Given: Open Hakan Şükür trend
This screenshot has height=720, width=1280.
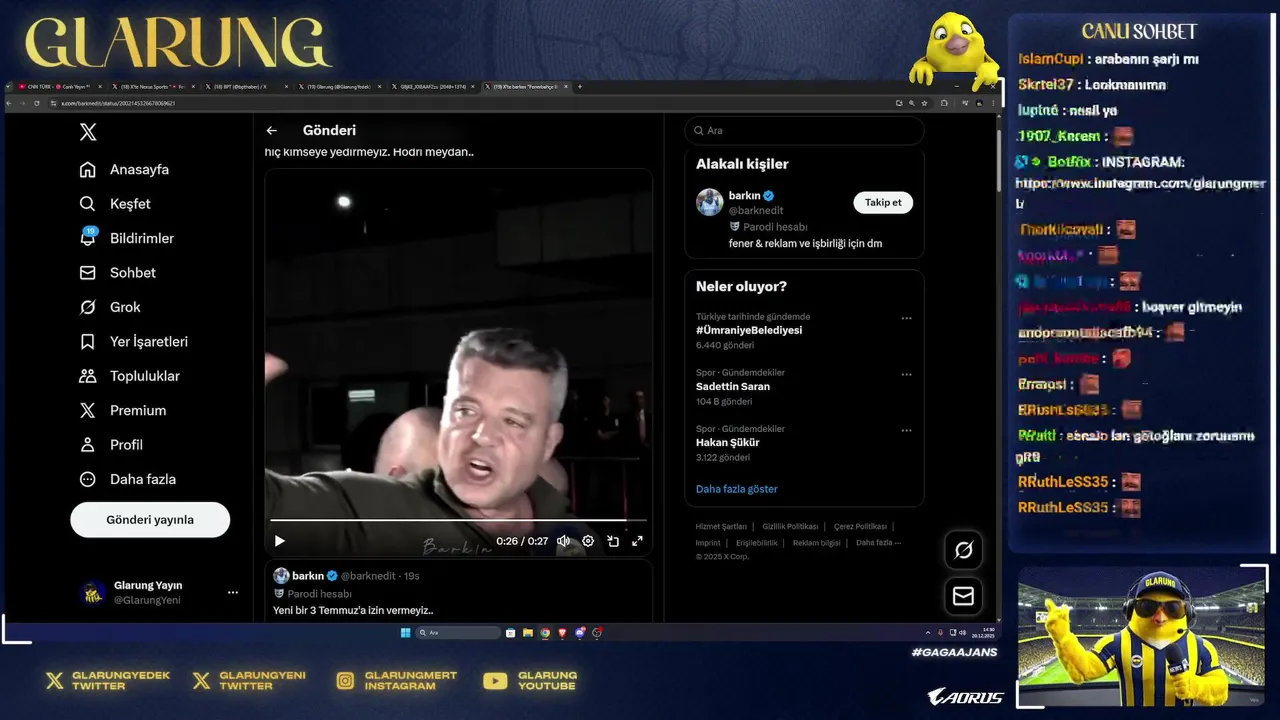Looking at the screenshot, I should click(x=728, y=442).
